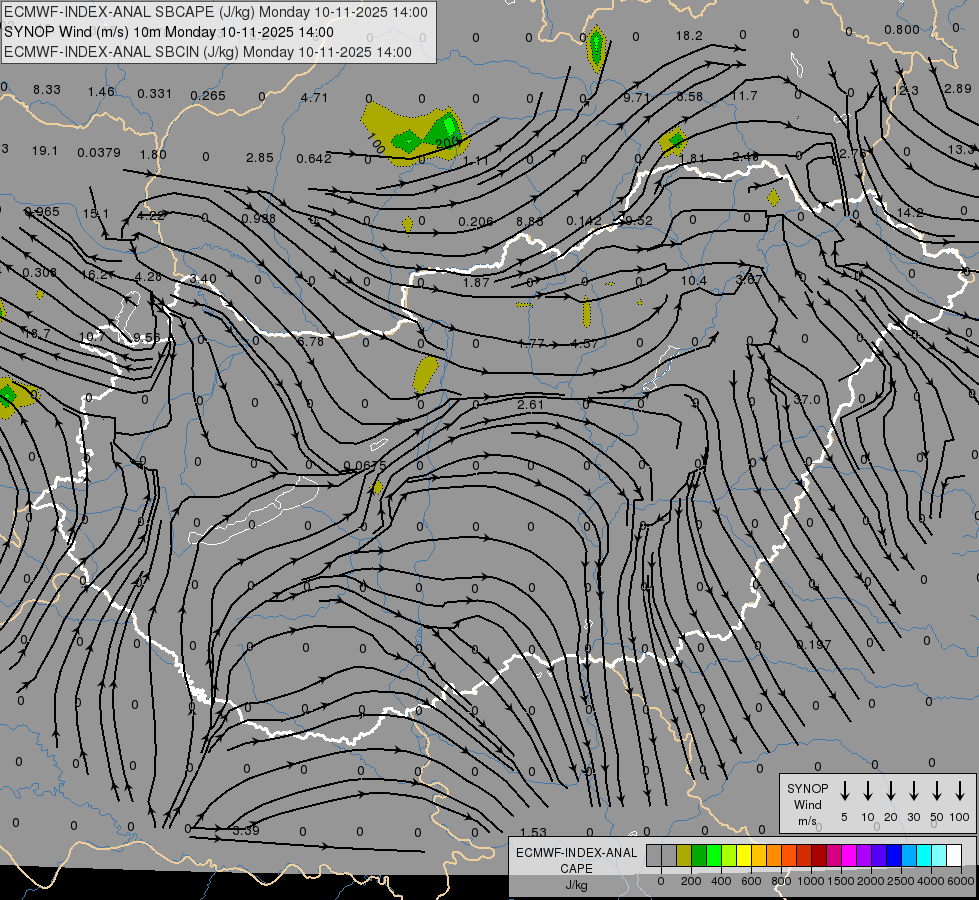Click the 0.142 map value

point(584,220)
